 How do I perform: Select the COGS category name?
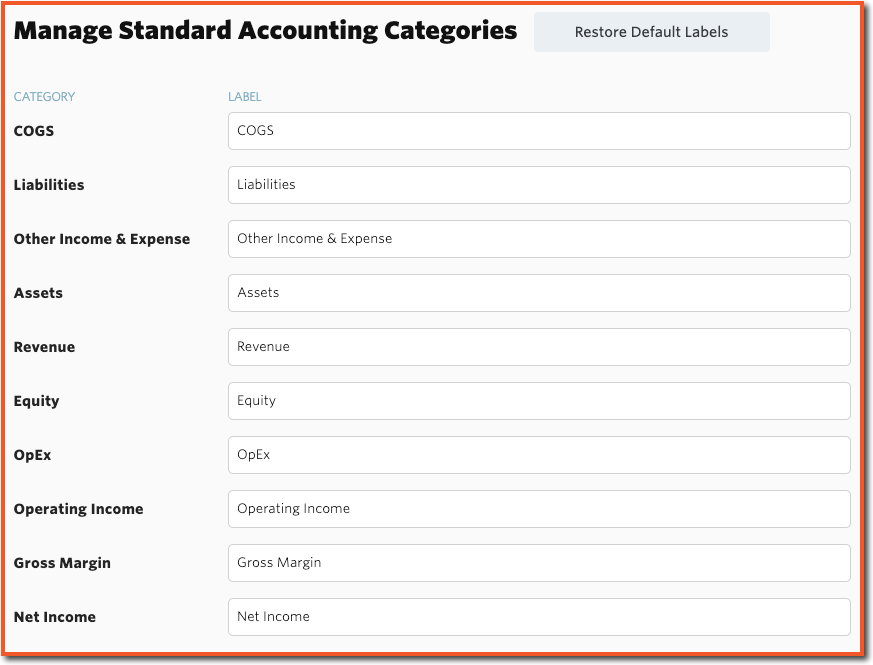(34, 131)
